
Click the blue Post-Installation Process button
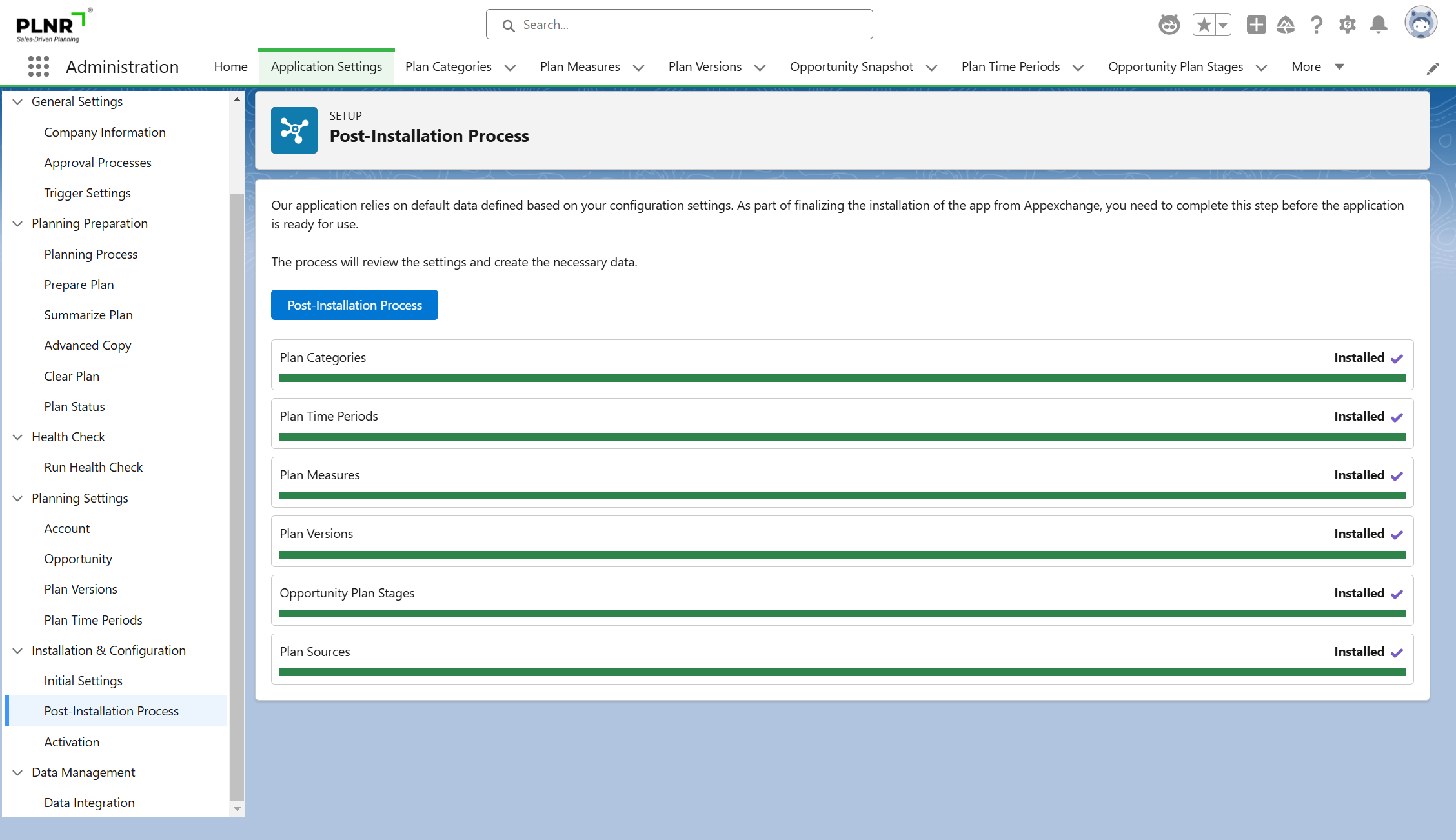point(354,305)
